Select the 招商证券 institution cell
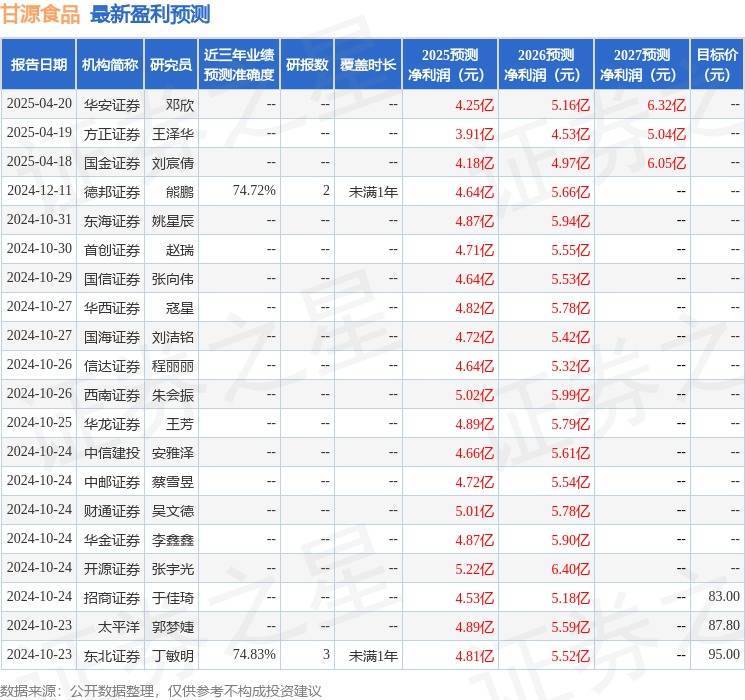Viewport: 745px width, 700px height. pyautogui.click(x=112, y=598)
